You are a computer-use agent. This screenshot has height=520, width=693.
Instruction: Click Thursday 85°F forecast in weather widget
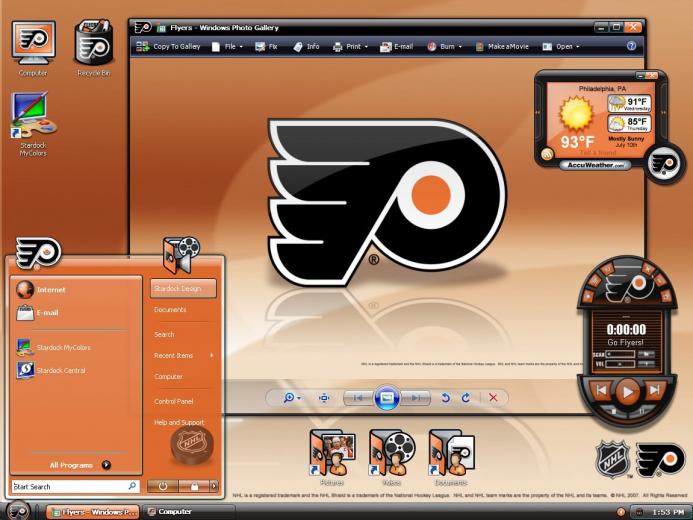pyautogui.click(x=629, y=123)
